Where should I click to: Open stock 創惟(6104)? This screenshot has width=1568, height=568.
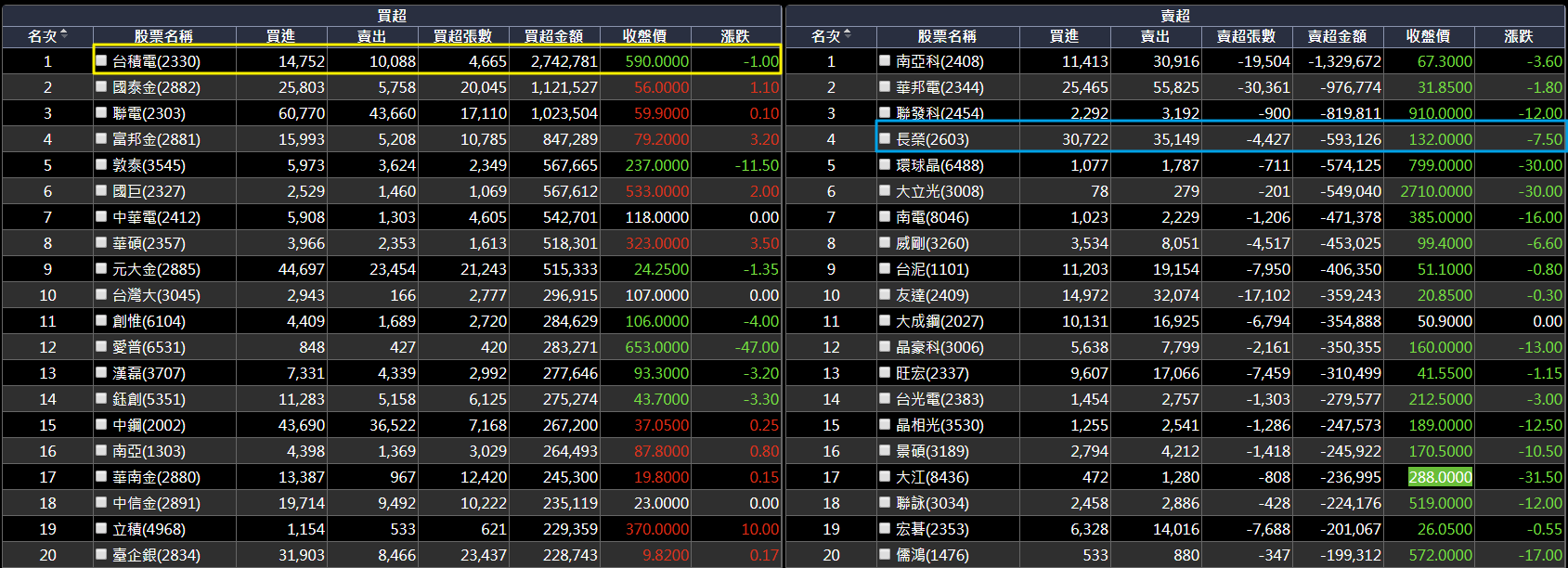(149, 321)
